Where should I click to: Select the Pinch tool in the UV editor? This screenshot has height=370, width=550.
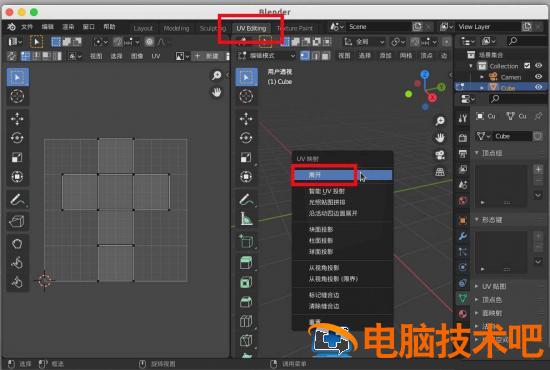click(x=17, y=281)
